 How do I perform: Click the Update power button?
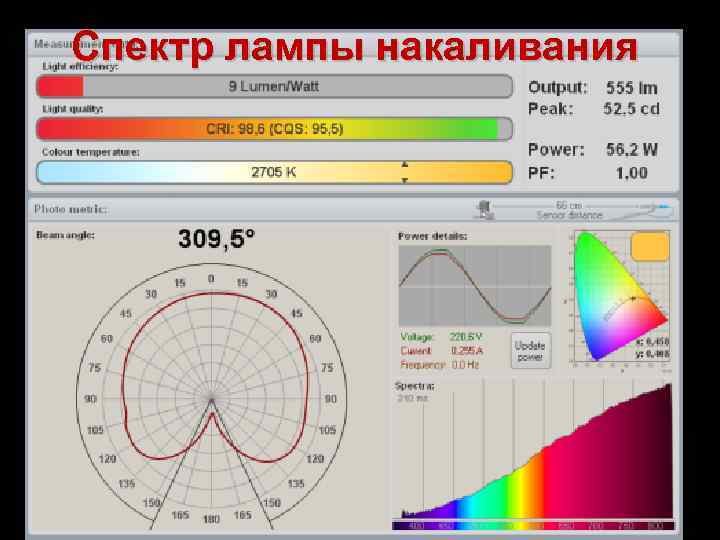pyautogui.click(x=531, y=351)
